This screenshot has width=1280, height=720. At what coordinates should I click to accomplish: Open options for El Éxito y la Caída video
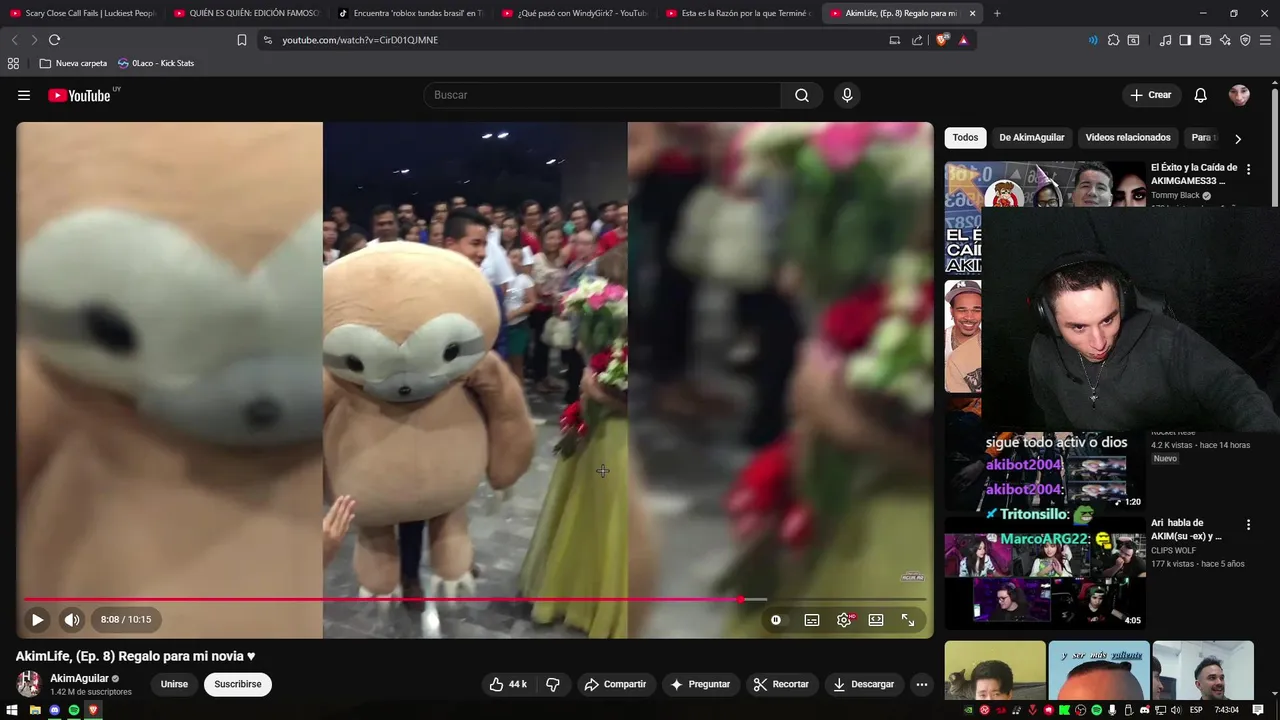pos(1248,169)
